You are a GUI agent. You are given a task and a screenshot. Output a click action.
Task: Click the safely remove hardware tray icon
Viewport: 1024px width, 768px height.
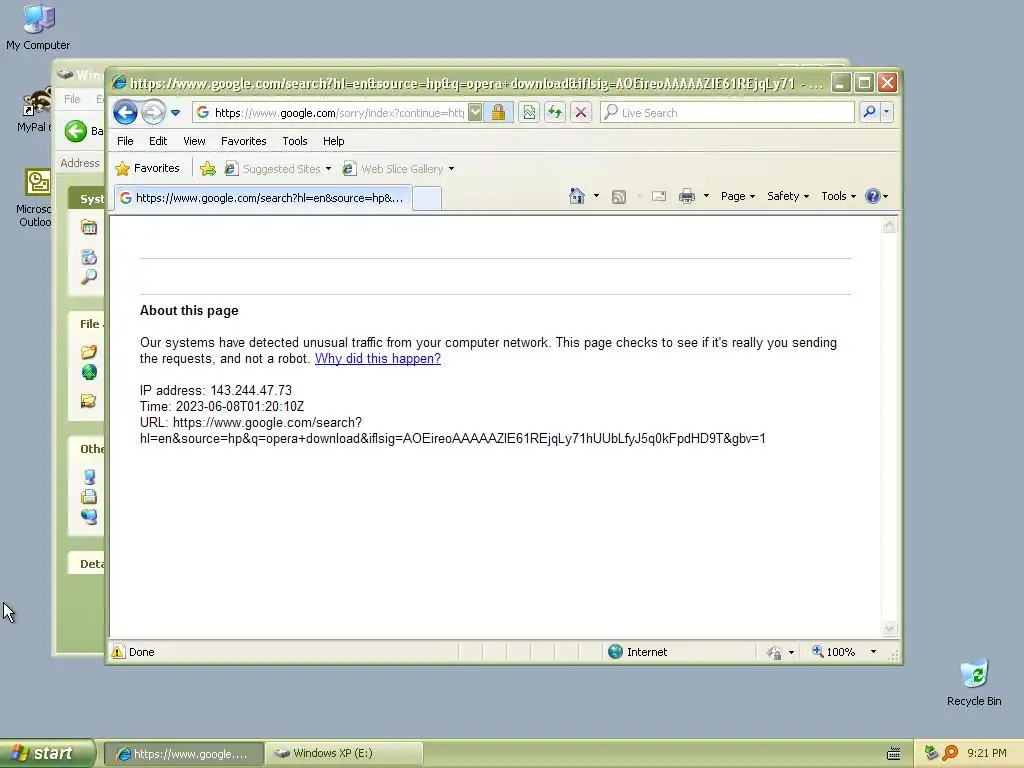point(931,754)
